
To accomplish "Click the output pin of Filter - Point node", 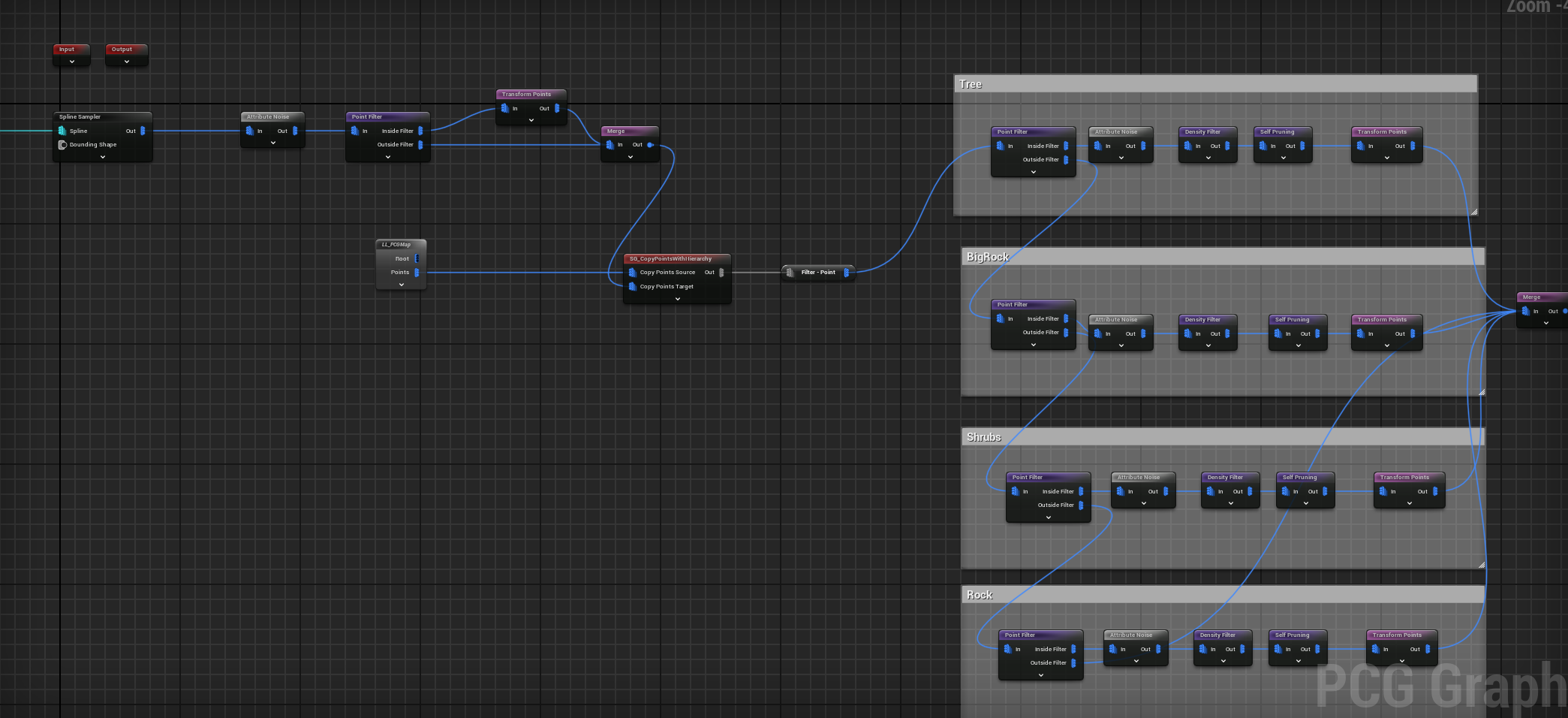I will [846, 273].
